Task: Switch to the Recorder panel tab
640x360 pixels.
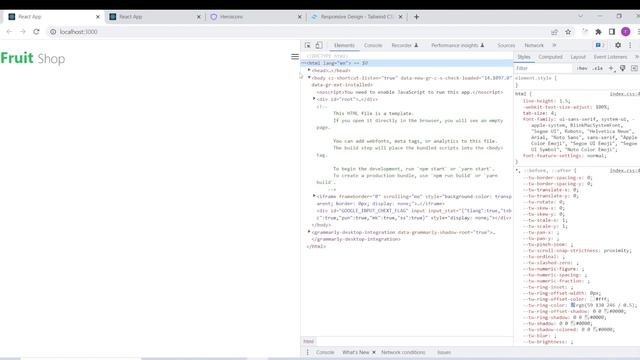Action: (404, 45)
